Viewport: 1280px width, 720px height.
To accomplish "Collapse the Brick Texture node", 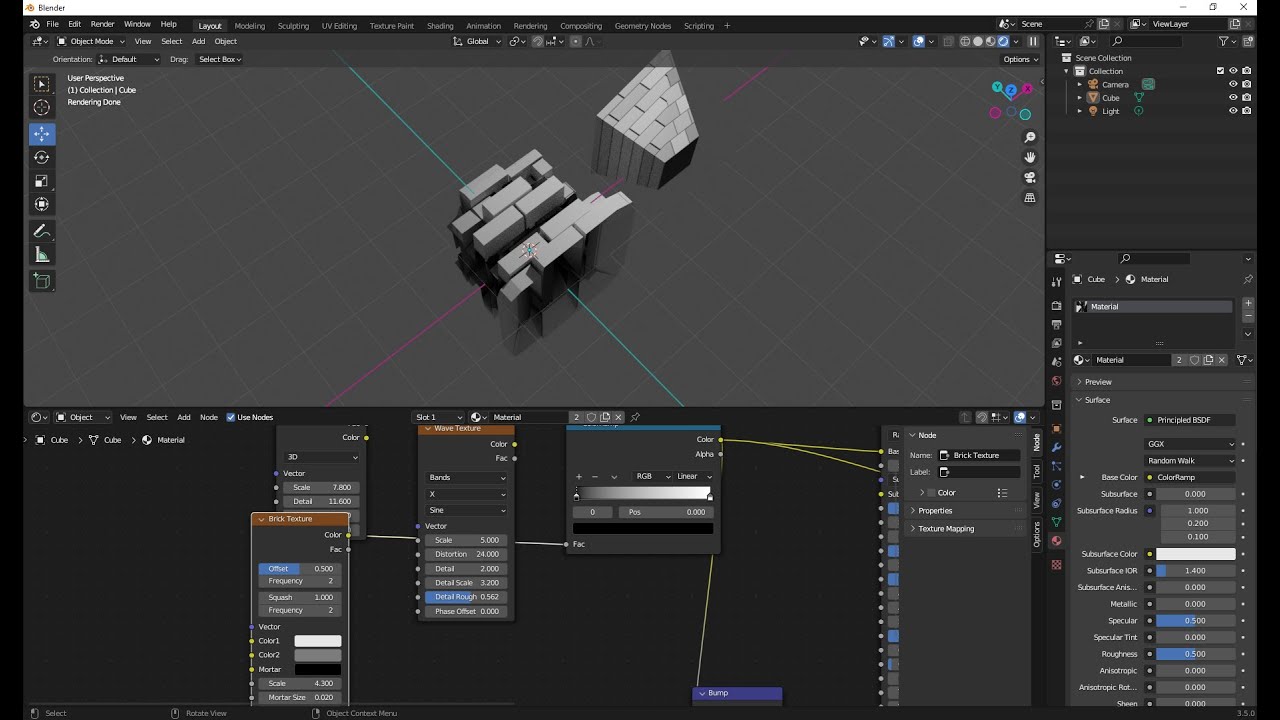I will [x=261, y=519].
